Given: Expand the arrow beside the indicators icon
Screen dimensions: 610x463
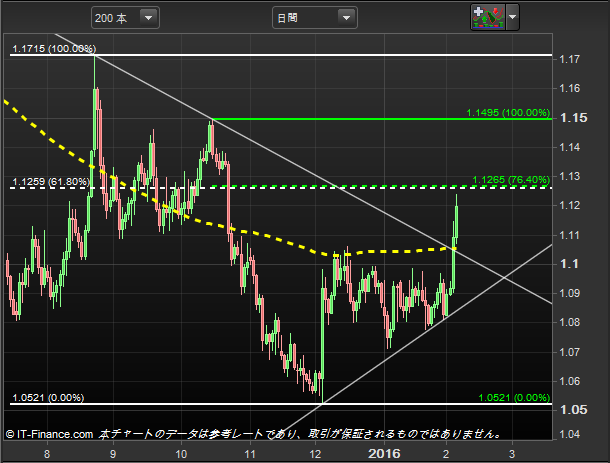Looking at the screenshot, I should coord(512,17).
